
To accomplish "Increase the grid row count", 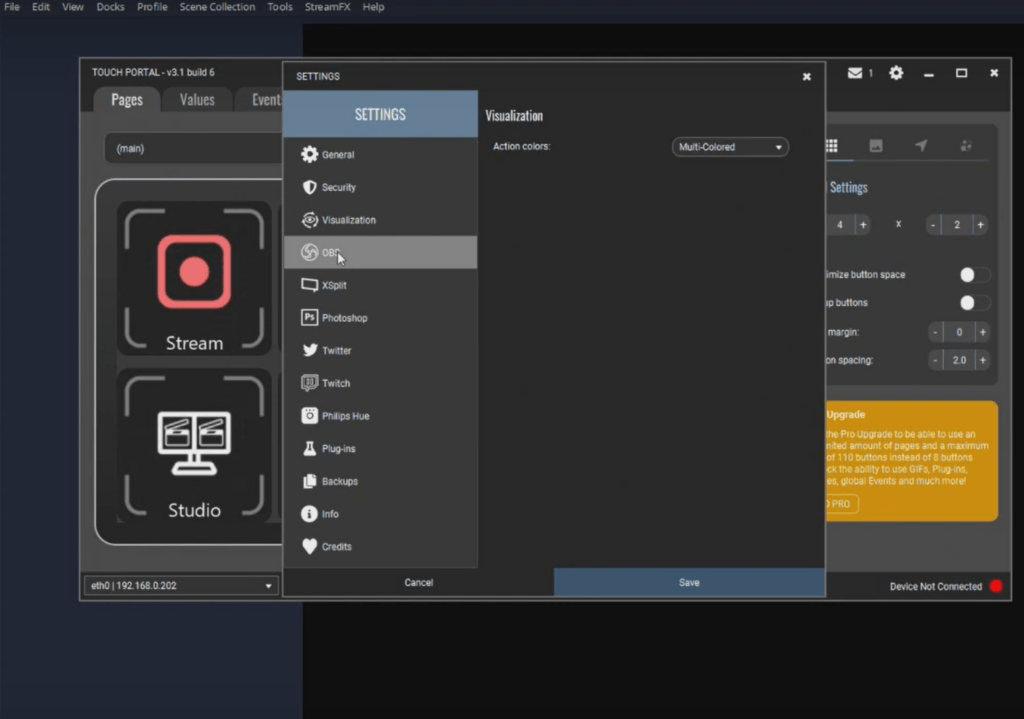I will click(x=980, y=225).
